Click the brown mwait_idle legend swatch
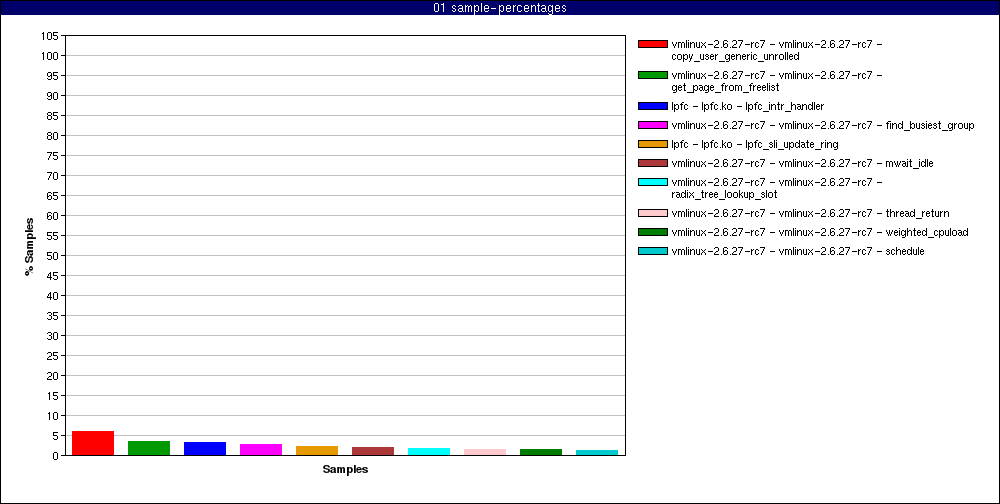Viewport: 1000px width, 504px height. [x=652, y=163]
